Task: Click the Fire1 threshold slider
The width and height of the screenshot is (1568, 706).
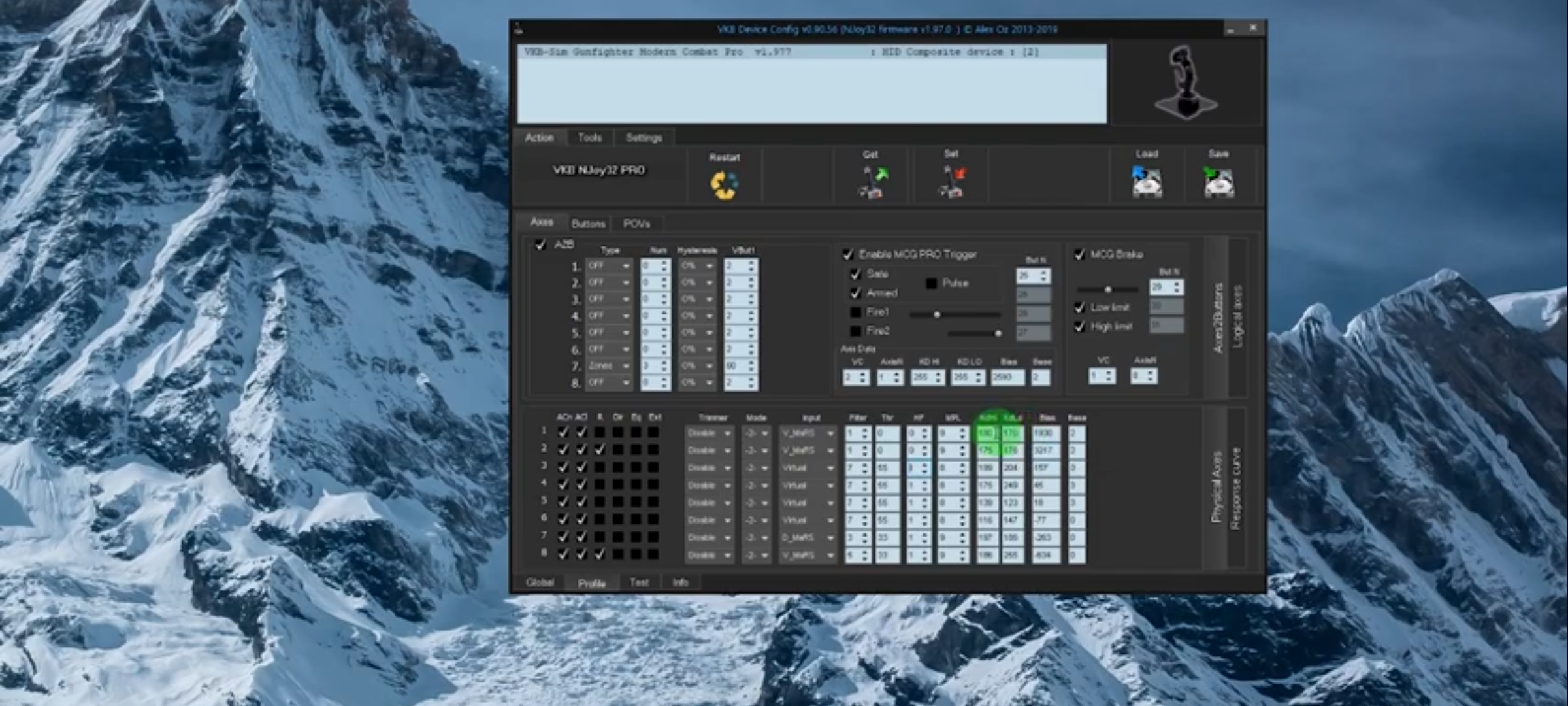Action: 937,314
